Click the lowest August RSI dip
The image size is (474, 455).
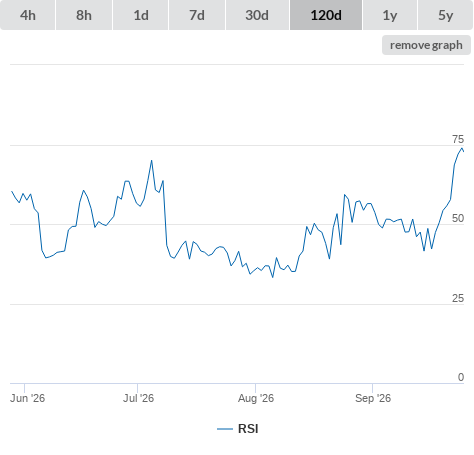(273, 277)
